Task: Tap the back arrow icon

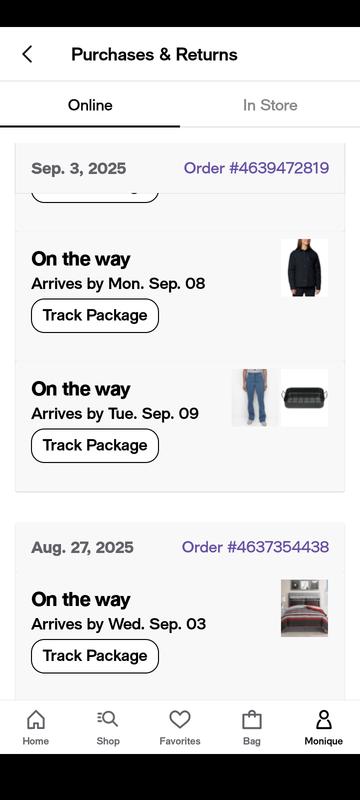Action: click(28, 54)
